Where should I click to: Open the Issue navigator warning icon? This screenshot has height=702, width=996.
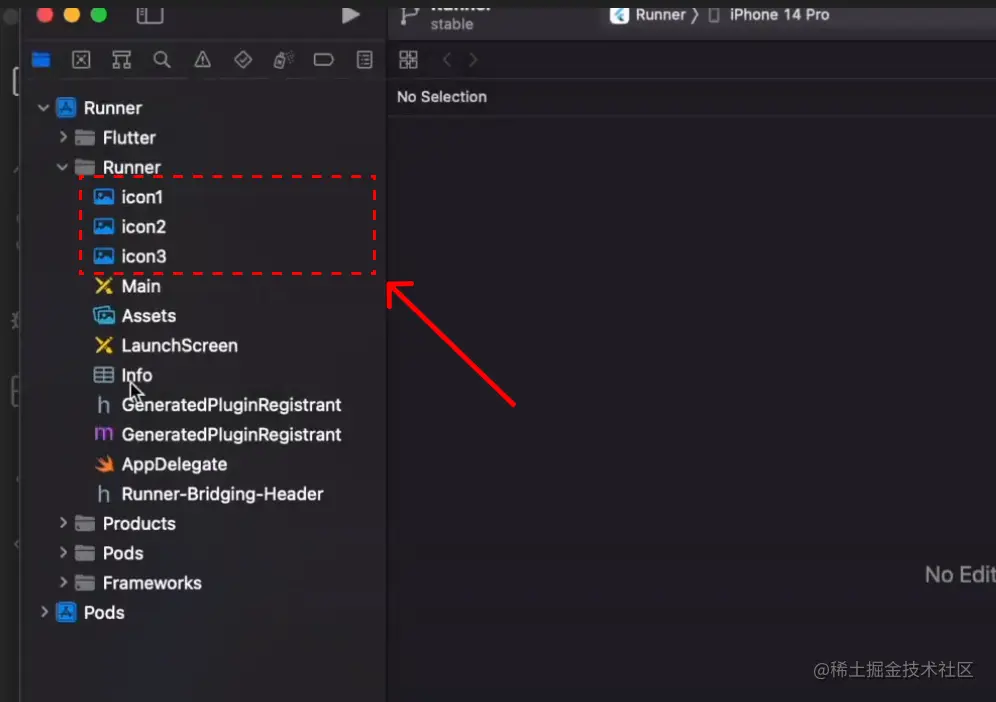[203, 60]
